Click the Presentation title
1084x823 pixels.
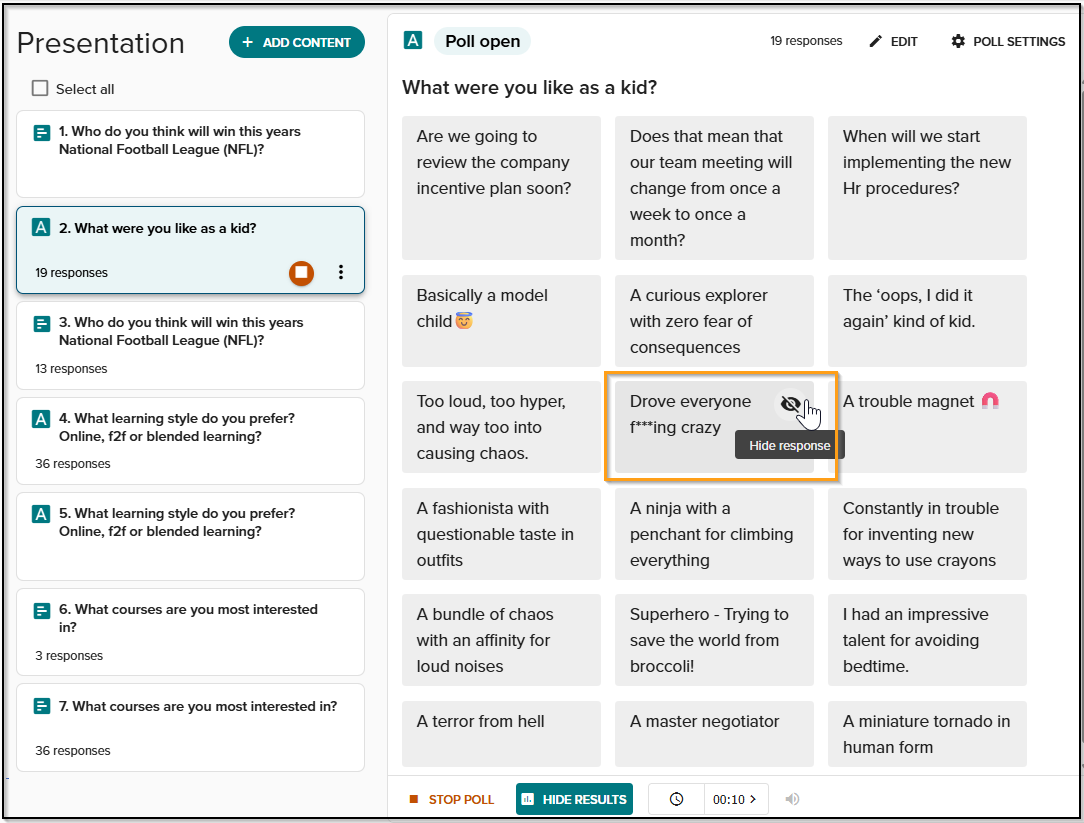click(x=101, y=43)
